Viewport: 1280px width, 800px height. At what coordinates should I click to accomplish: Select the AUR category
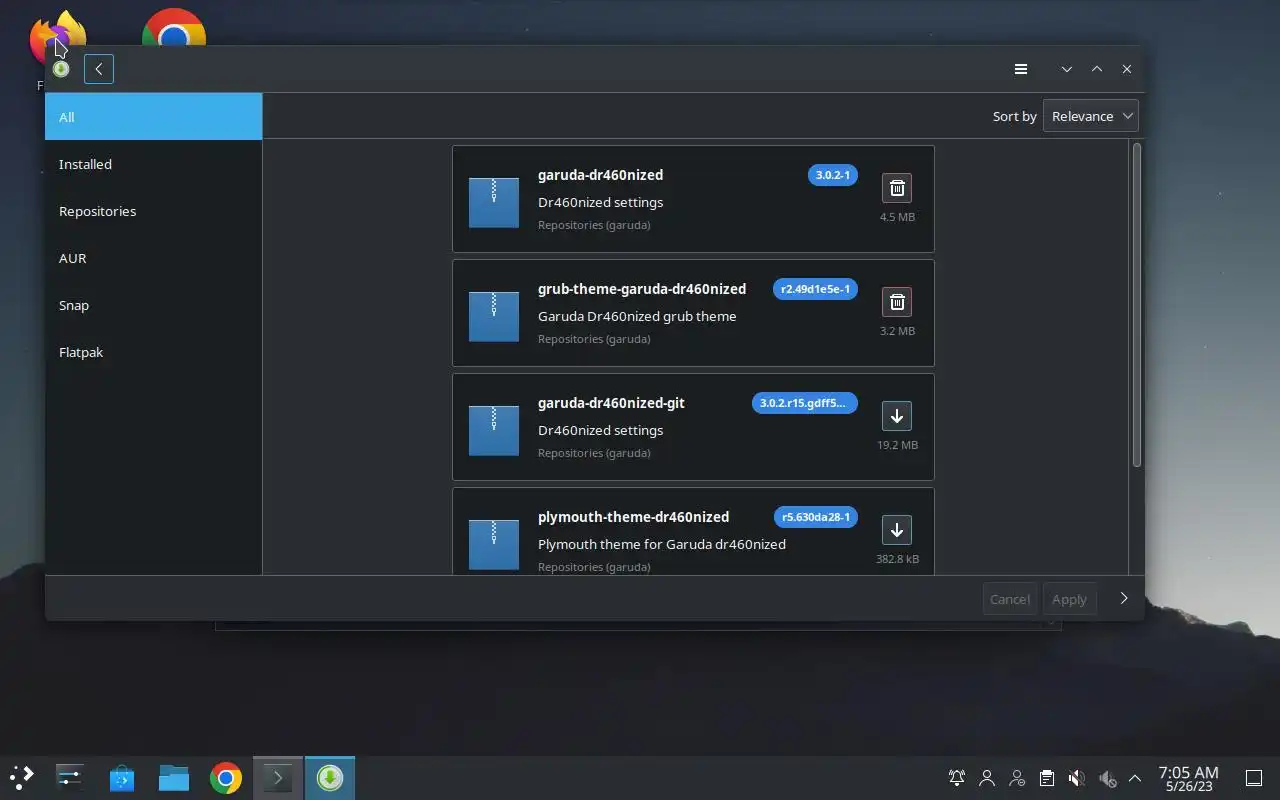point(154,258)
